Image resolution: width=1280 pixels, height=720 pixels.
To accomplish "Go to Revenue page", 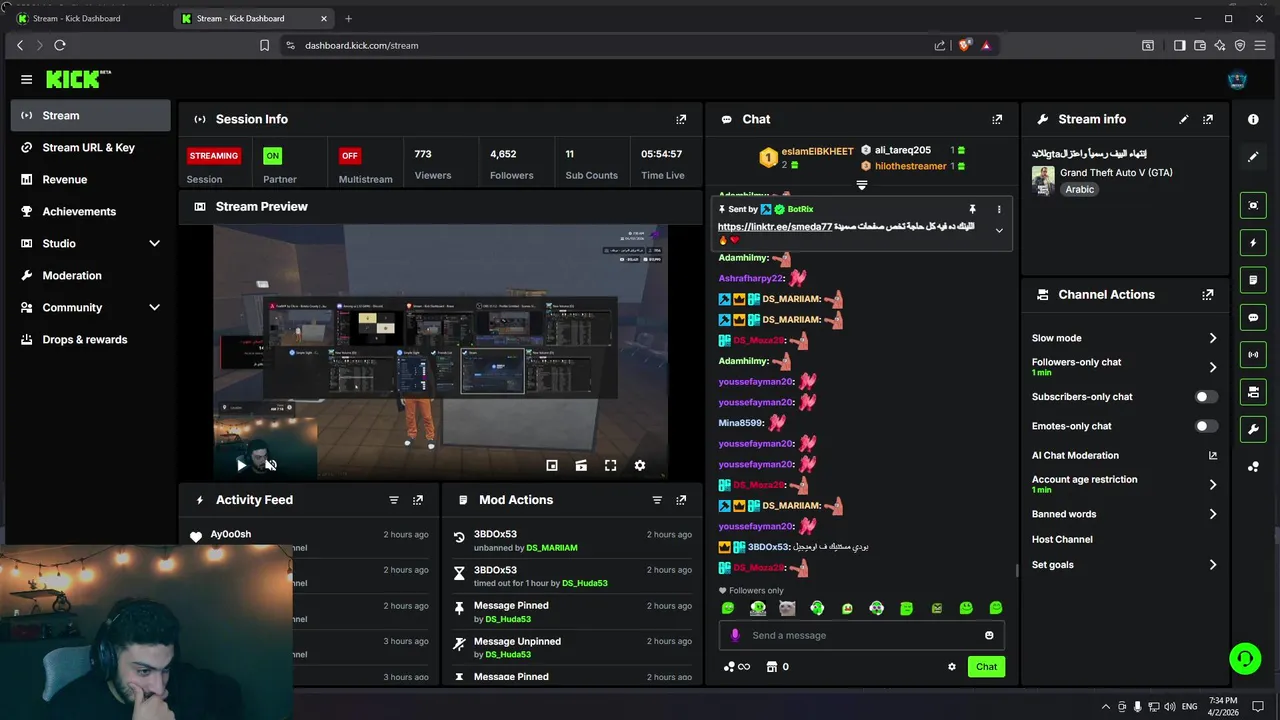I will point(91,180).
